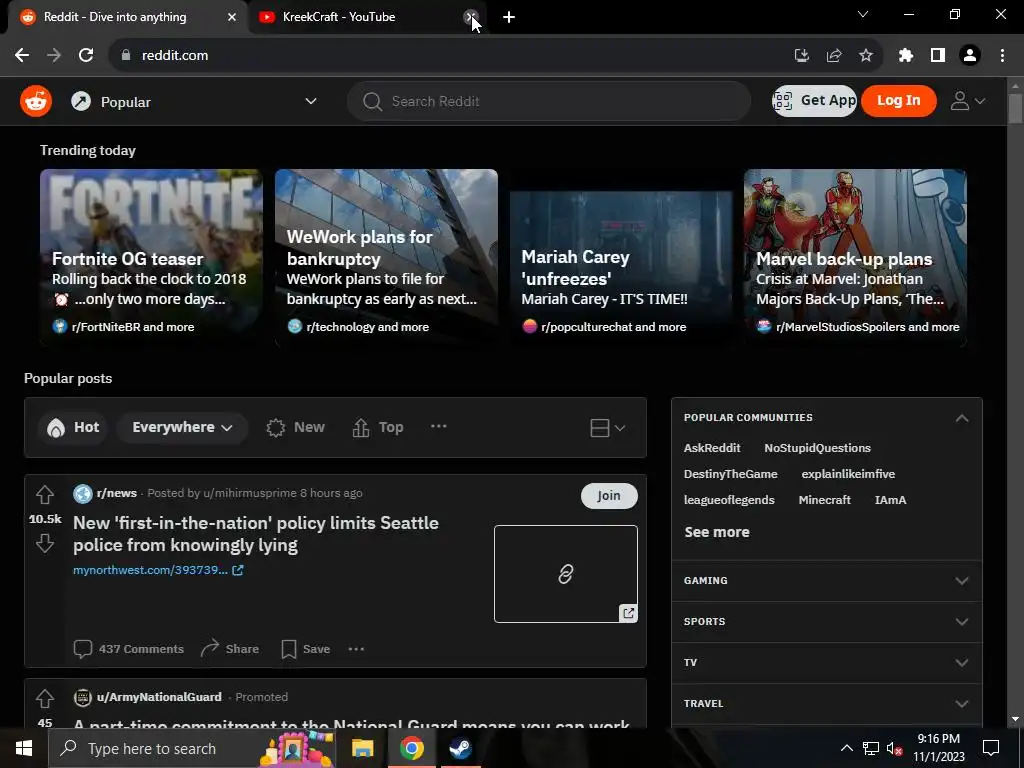
Task: Join the r/news community
Action: click(609, 496)
